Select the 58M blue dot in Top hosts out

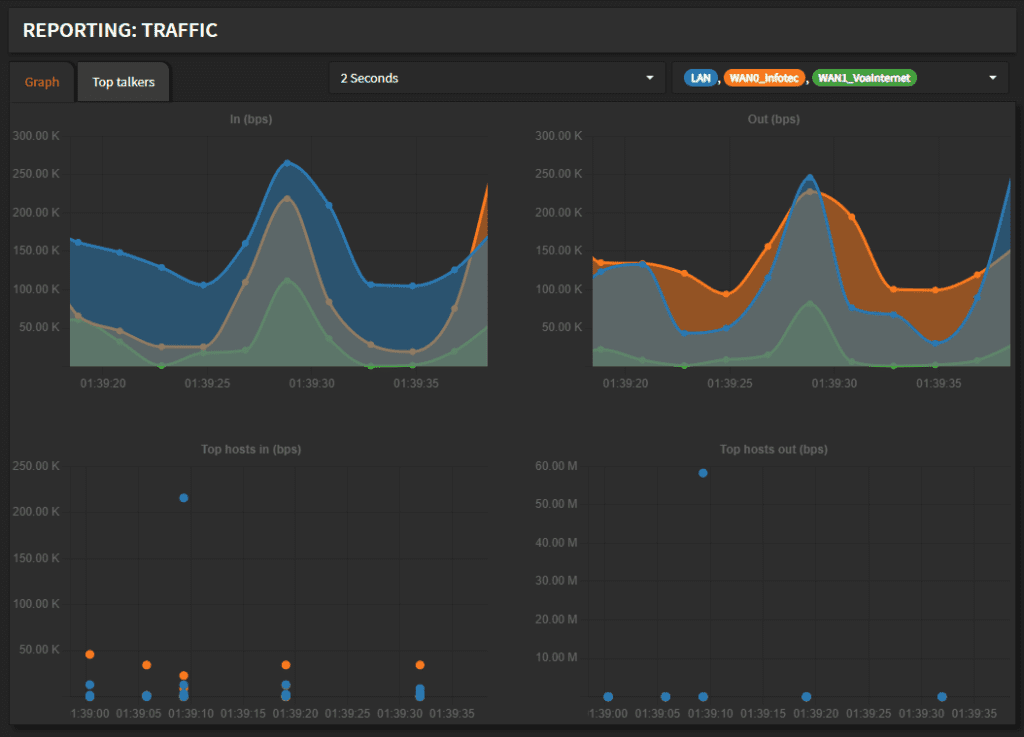703,473
